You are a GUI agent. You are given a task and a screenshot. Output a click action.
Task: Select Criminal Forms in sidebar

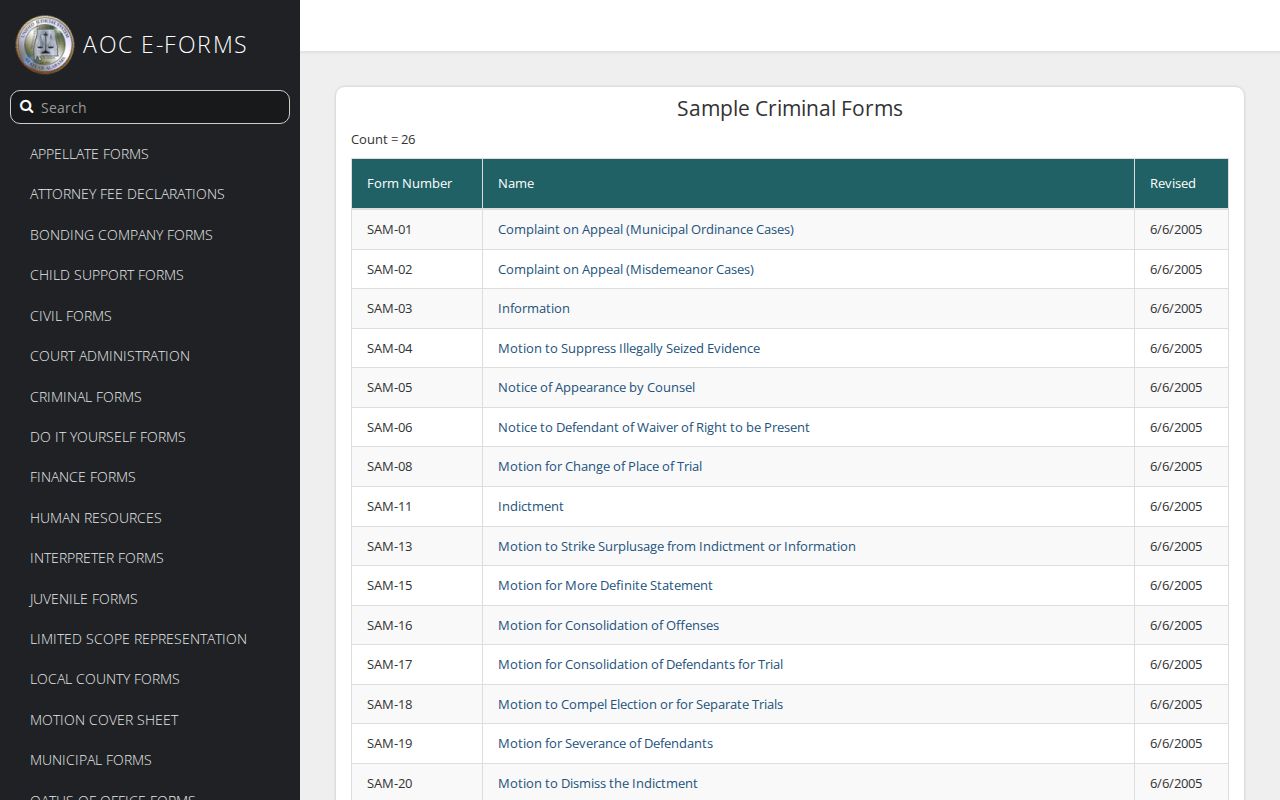[x=86, y=397]
